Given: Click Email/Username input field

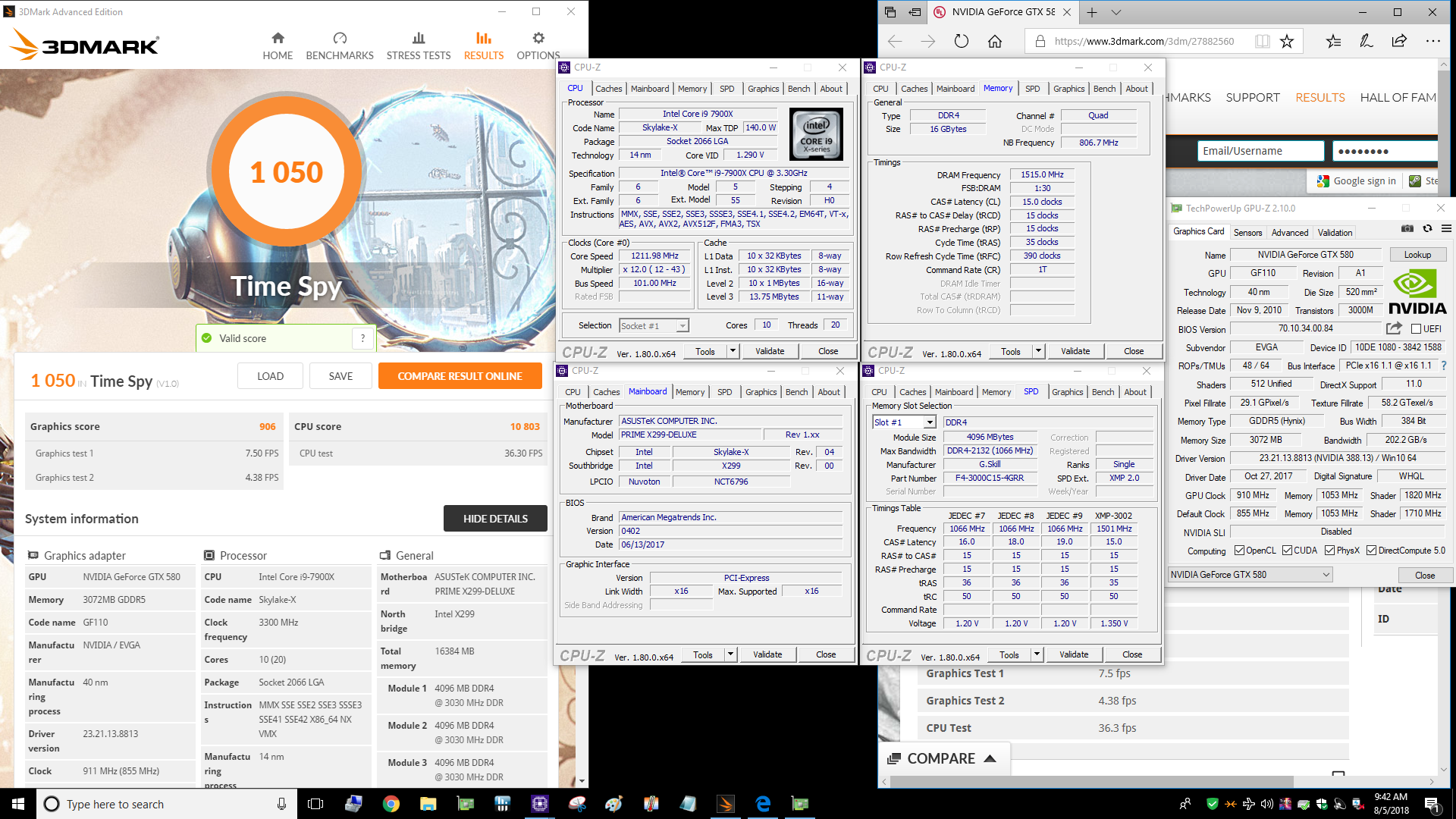Looking at the screenshot, I should (x=1261, y=151).
